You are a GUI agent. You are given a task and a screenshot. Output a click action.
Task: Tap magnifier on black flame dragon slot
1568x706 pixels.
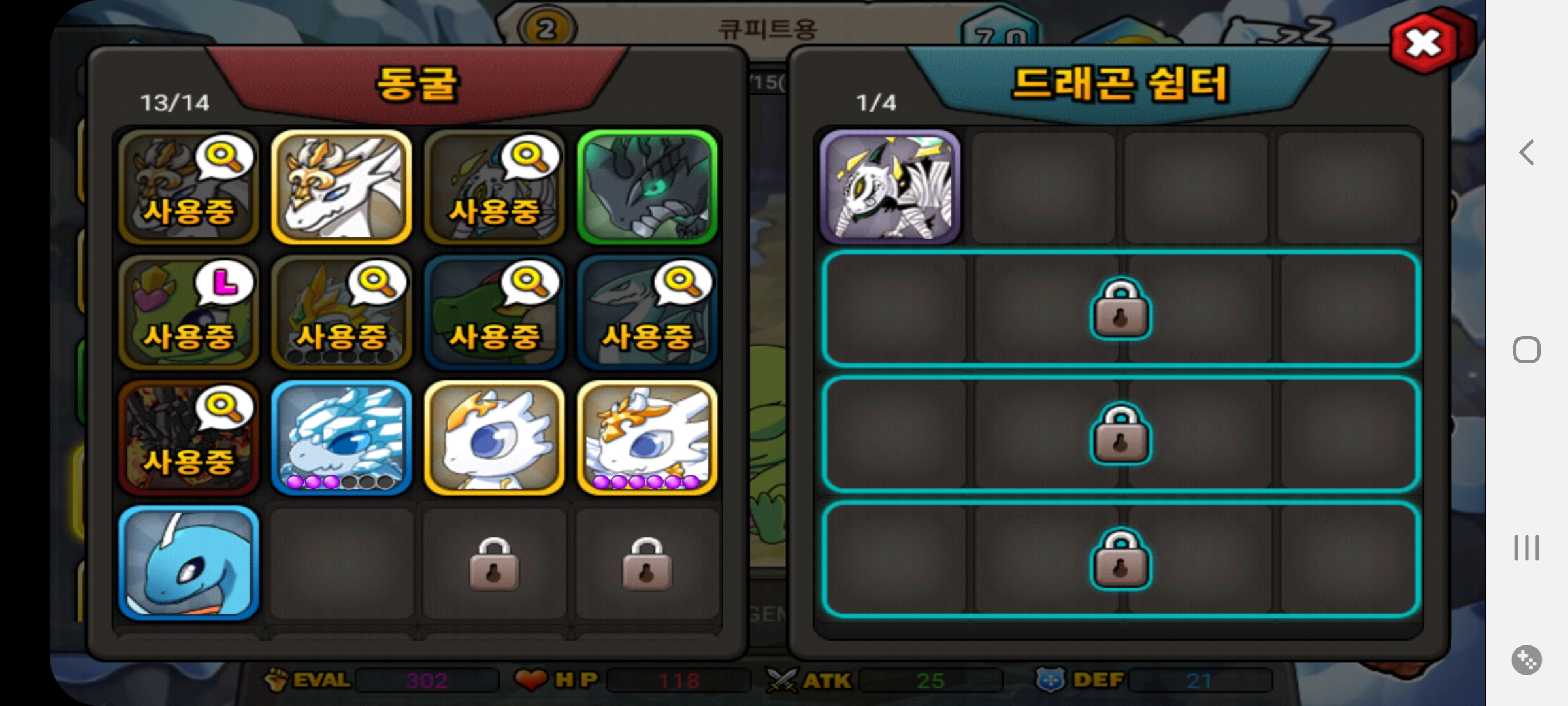point(223,408)
